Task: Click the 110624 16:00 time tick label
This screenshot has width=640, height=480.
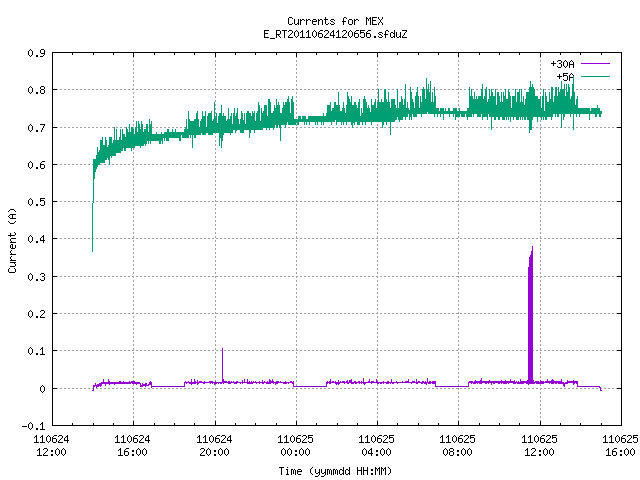Action: tap(132, 446)
